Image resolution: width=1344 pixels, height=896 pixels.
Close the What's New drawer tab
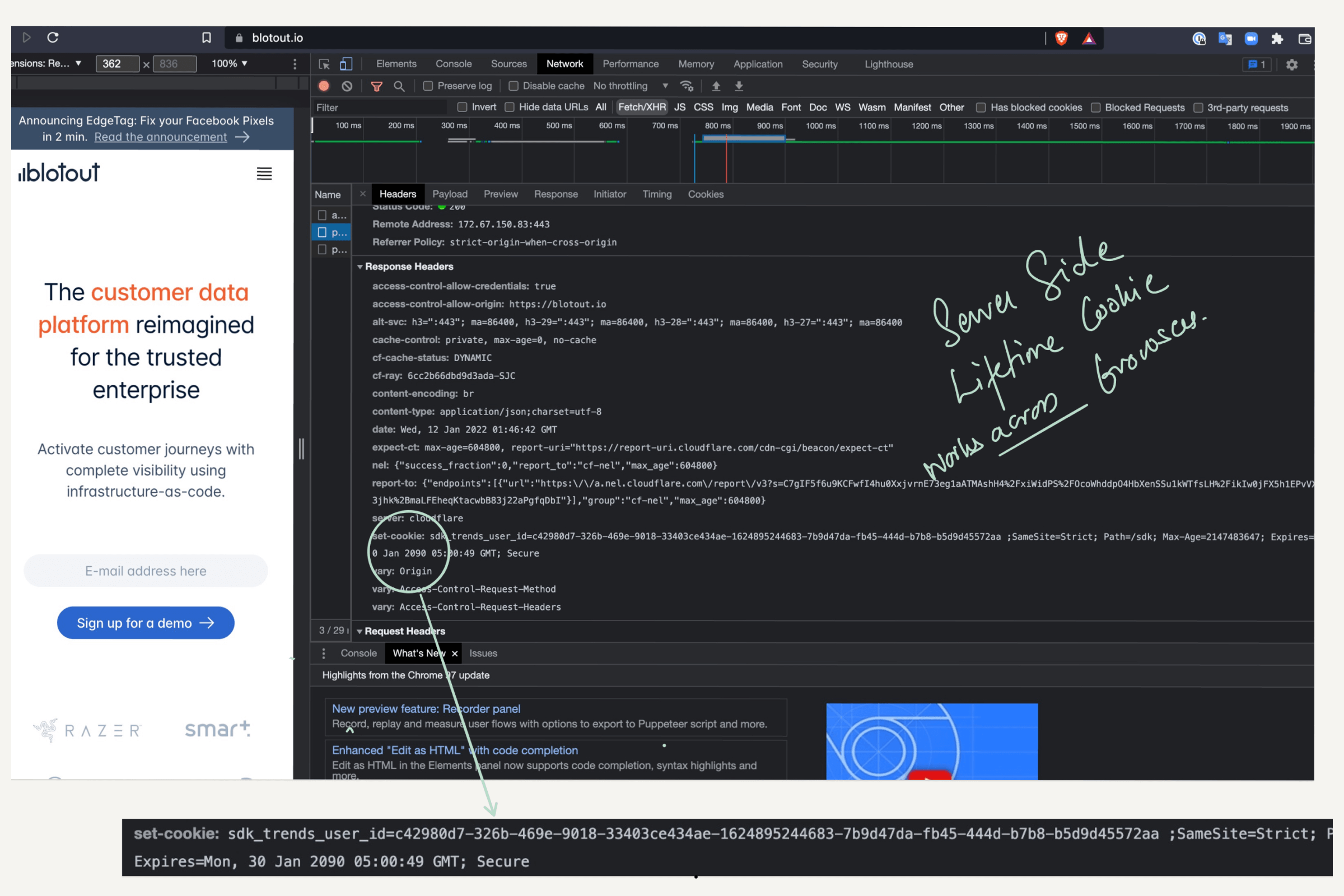click(x=455, y=654)
